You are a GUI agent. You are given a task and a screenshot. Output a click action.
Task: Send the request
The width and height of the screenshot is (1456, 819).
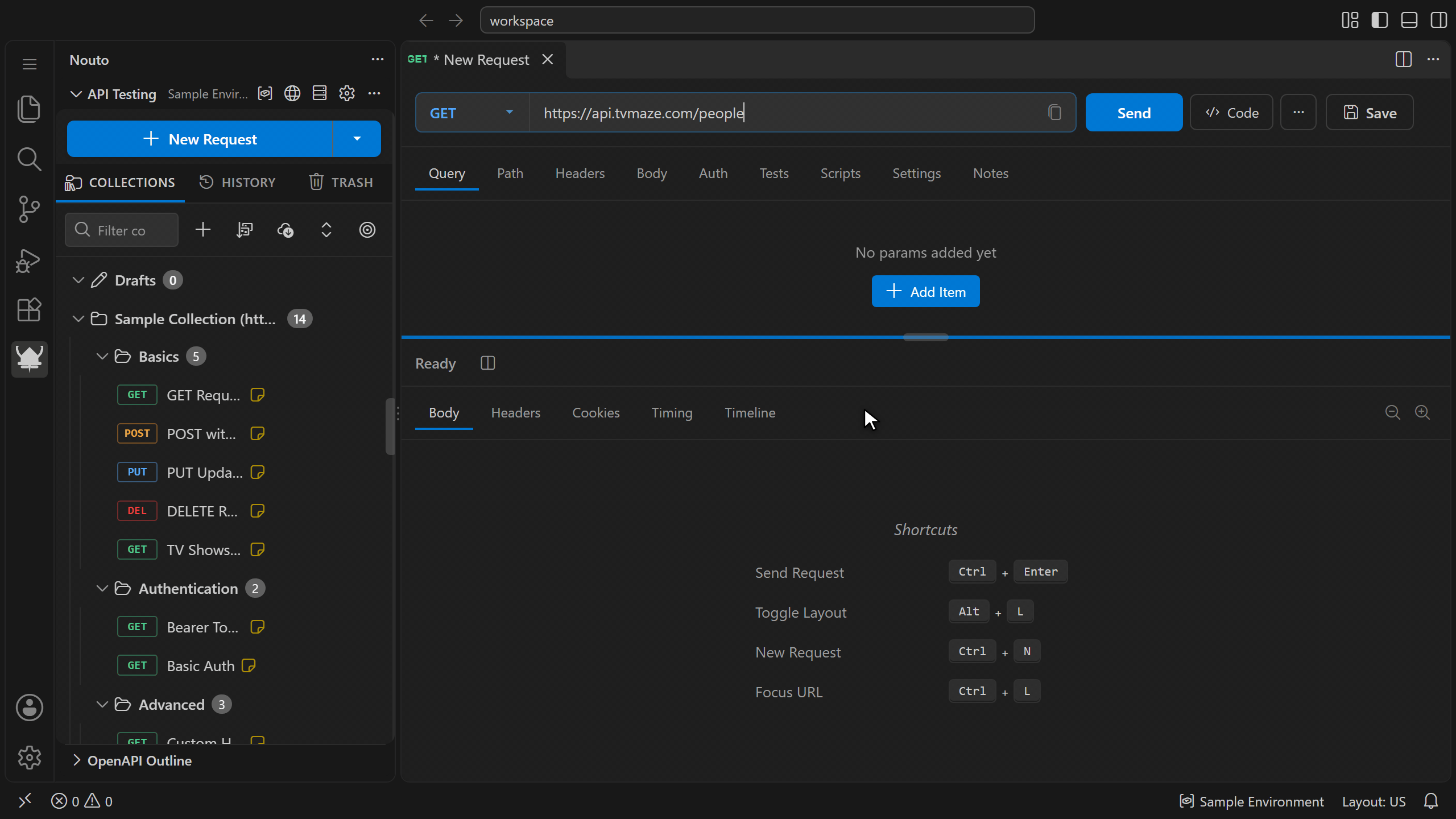pos(1134,113)
